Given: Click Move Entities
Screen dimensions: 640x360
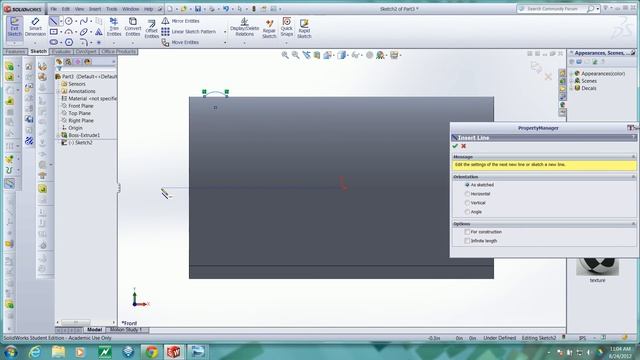Looking at the screenshot, I should point(180,42).
